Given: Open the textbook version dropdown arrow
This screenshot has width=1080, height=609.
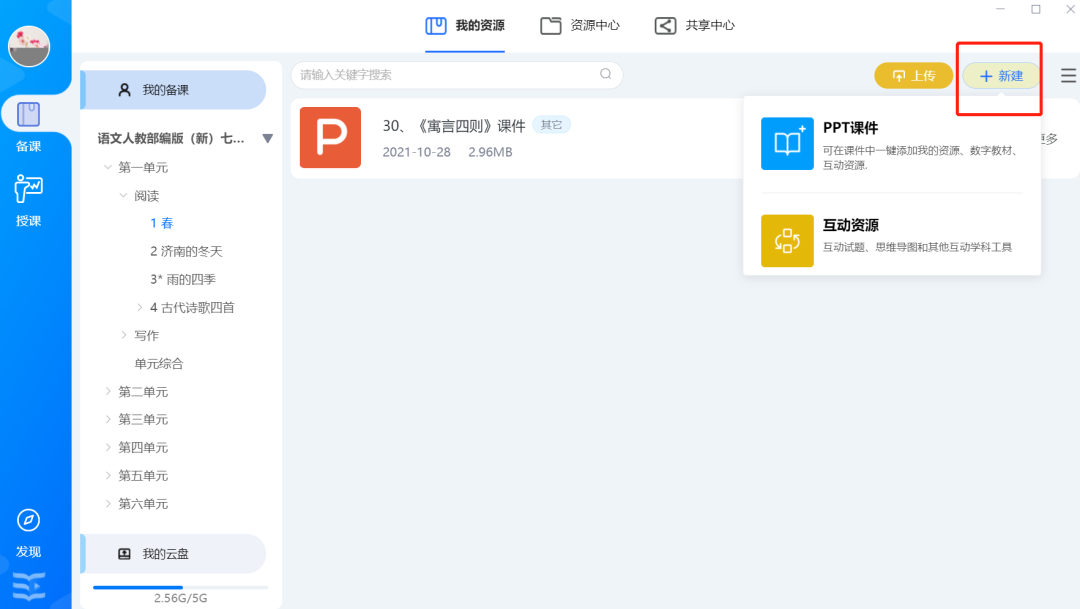Looking at the screenshot, I should tap(267, 139).
